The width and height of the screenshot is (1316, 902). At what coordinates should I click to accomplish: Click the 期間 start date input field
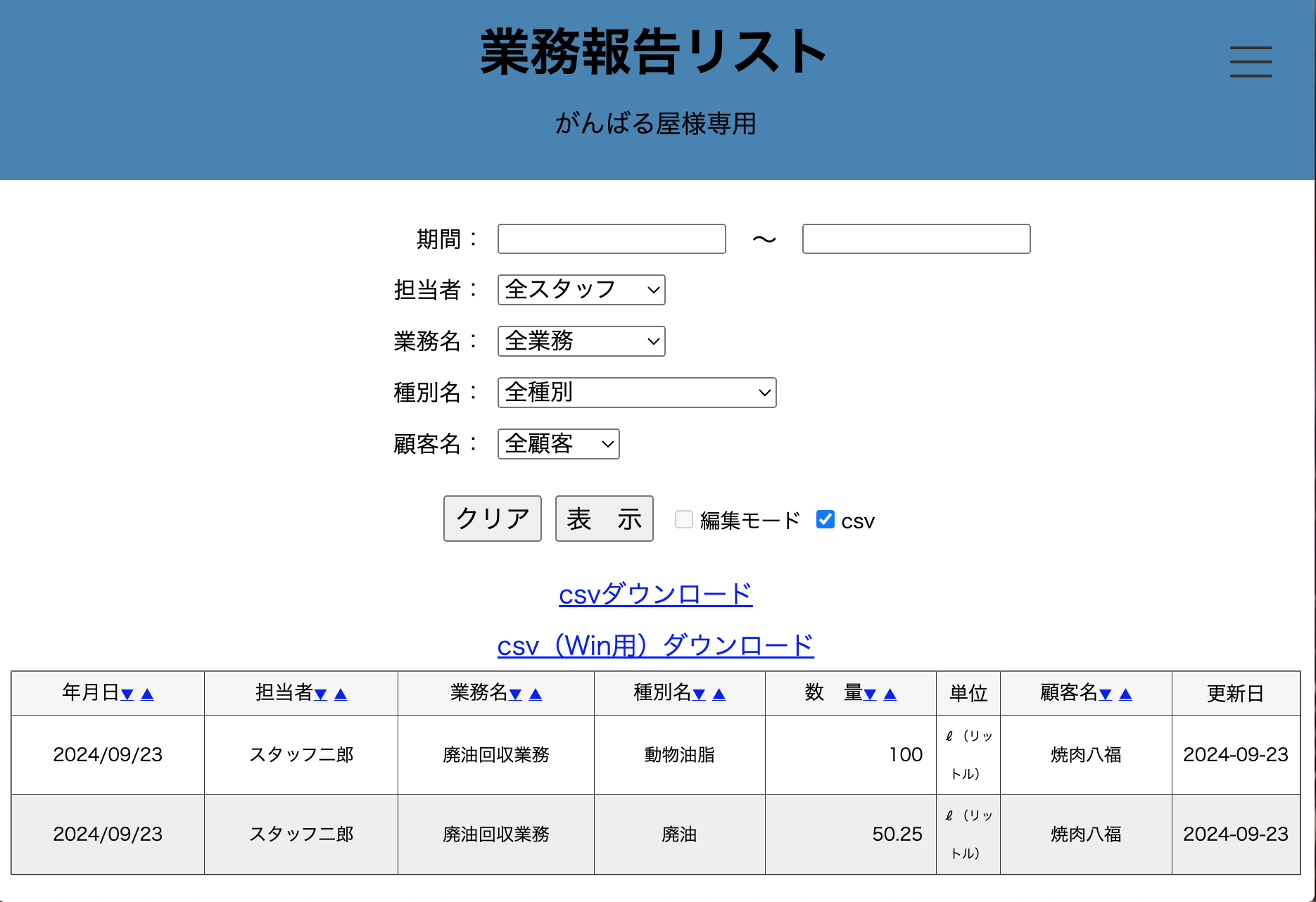coord(612,239)
